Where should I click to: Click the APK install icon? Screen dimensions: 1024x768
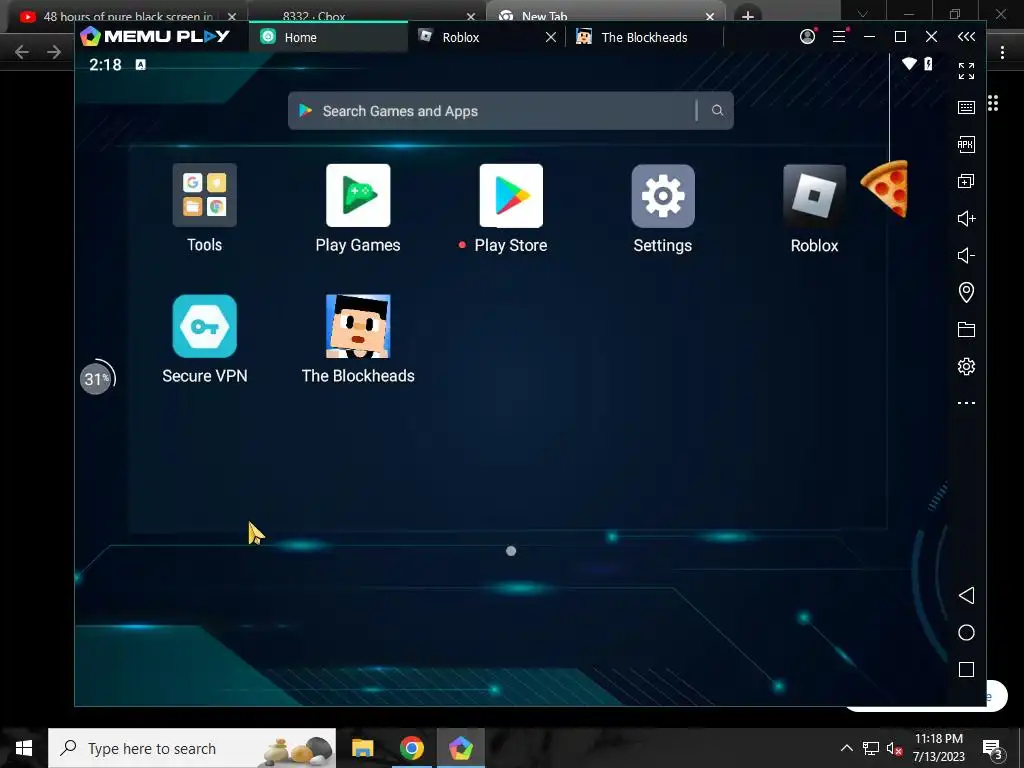(967, 144)
